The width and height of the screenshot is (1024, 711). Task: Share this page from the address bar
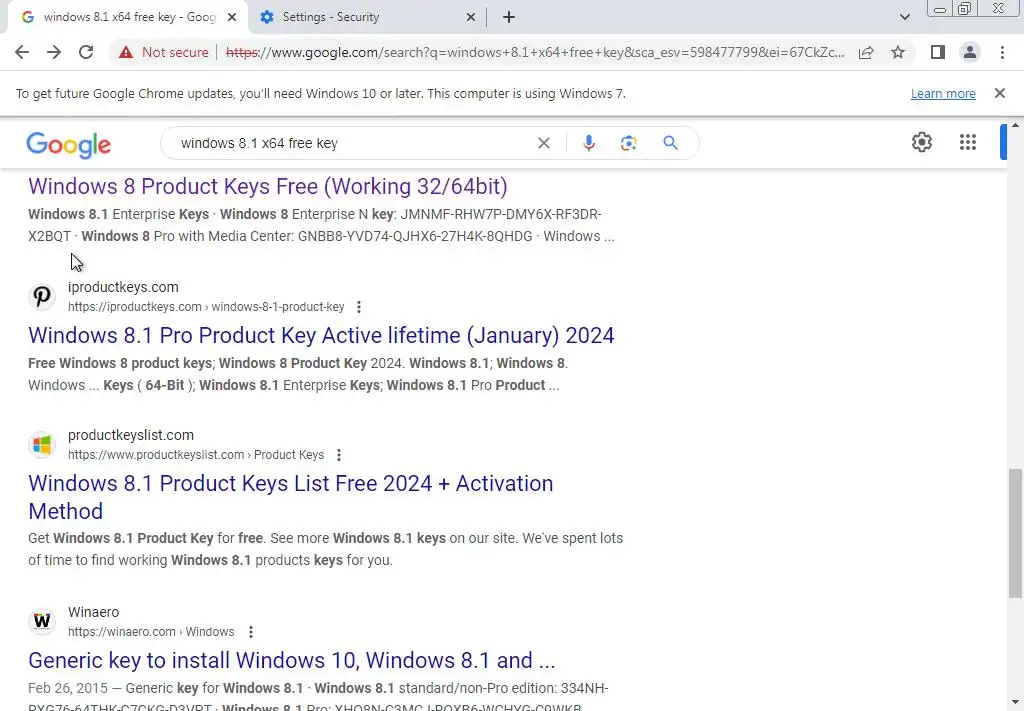(x=866, y=52)
